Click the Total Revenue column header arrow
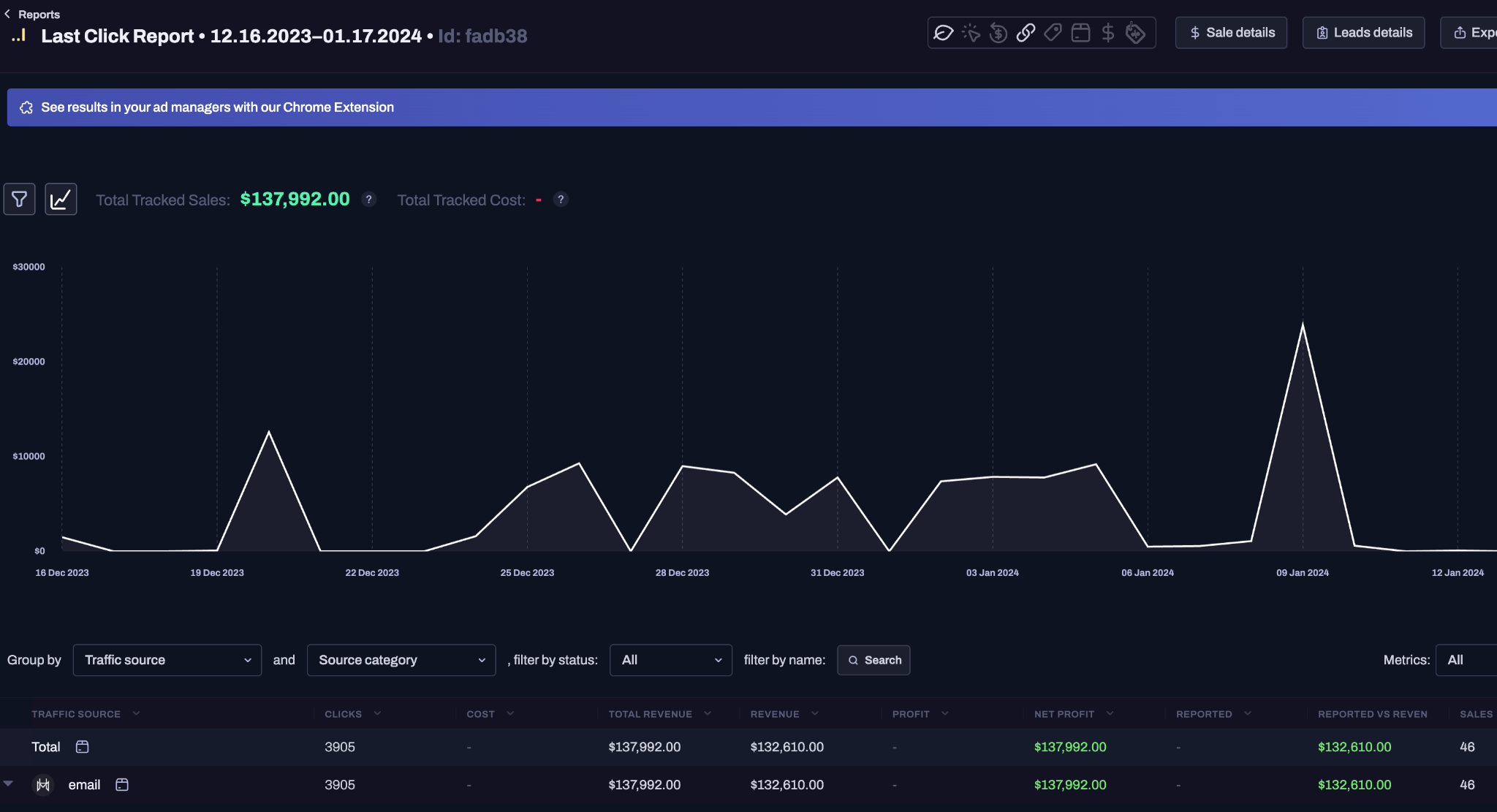Screen dimensions: 1497x812 coord(708,713)
